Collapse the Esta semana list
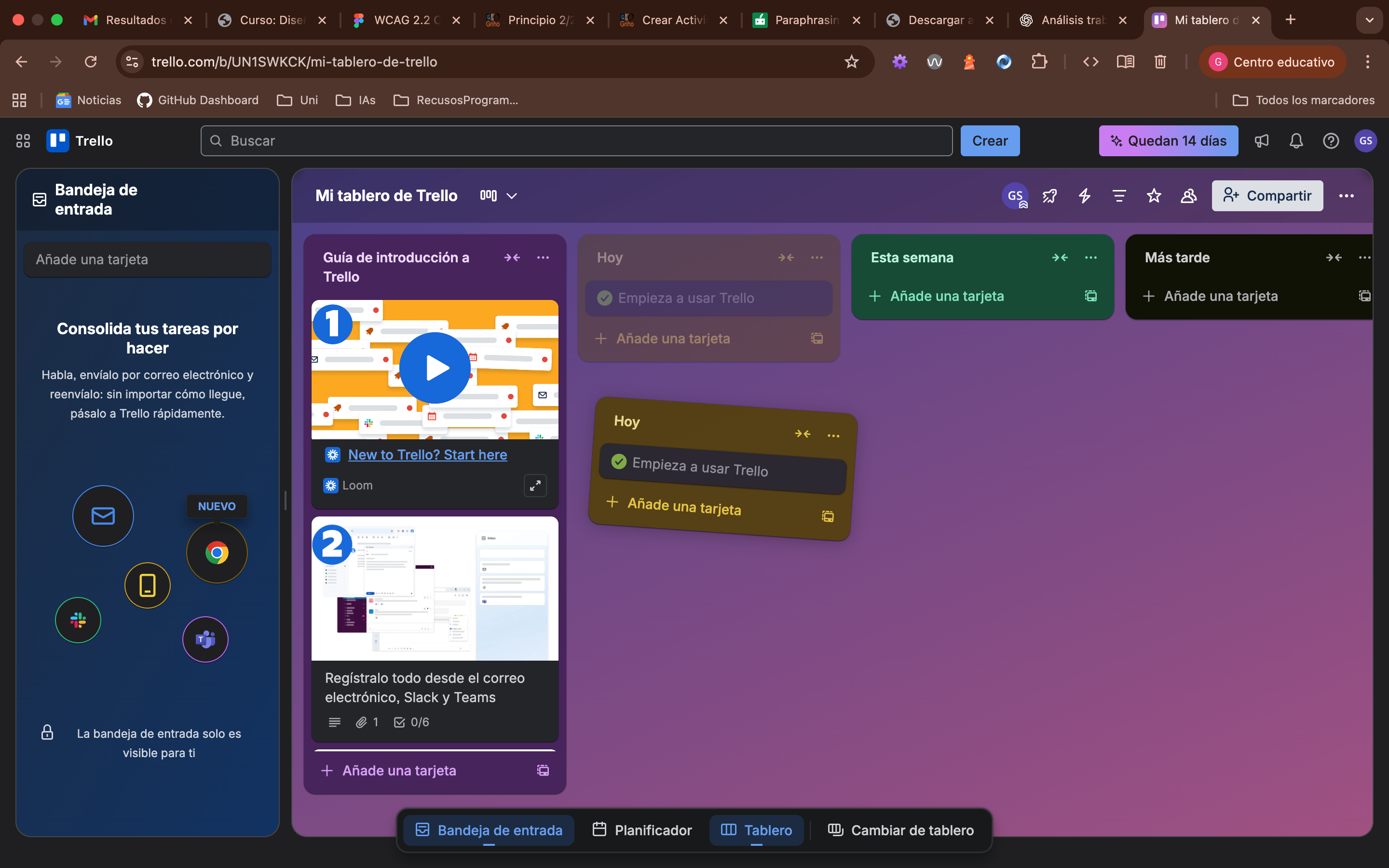 point(1060,258)
